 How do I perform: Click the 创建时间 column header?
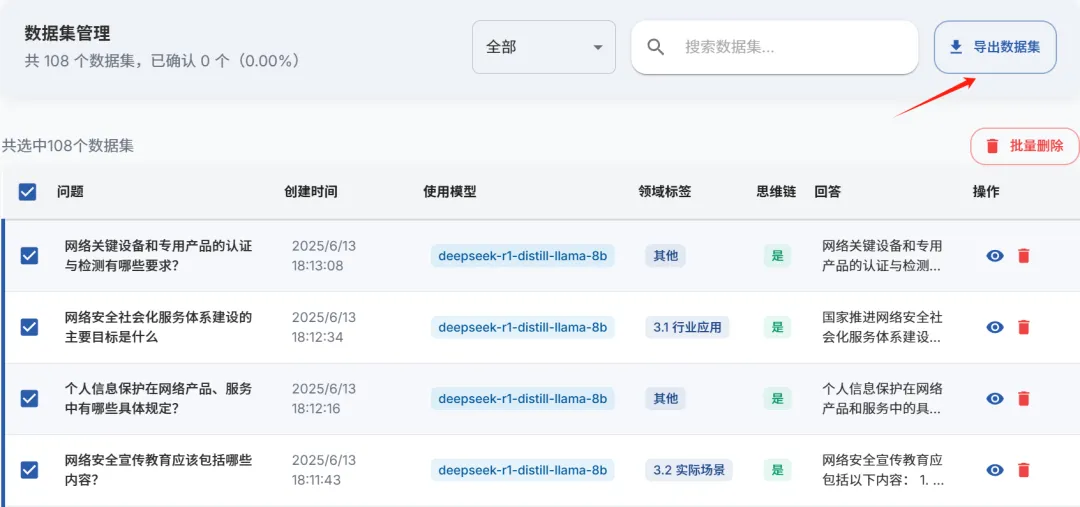click(311, 192)
